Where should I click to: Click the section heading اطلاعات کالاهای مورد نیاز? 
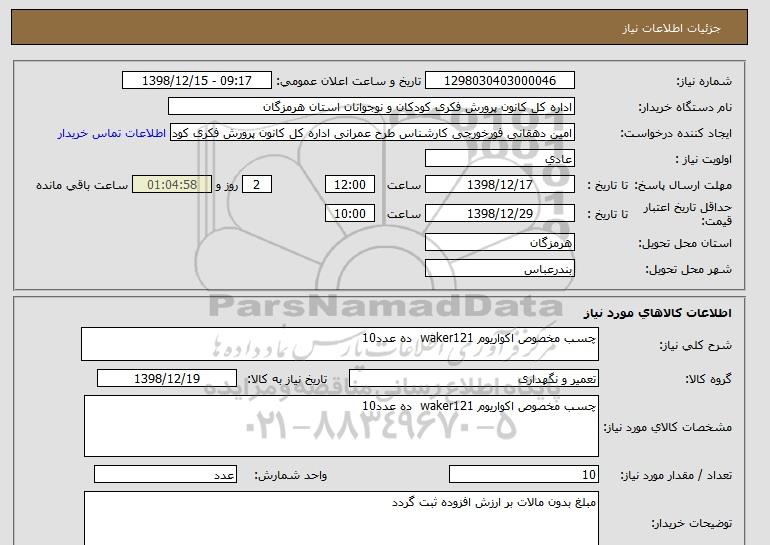click(658, 313)
